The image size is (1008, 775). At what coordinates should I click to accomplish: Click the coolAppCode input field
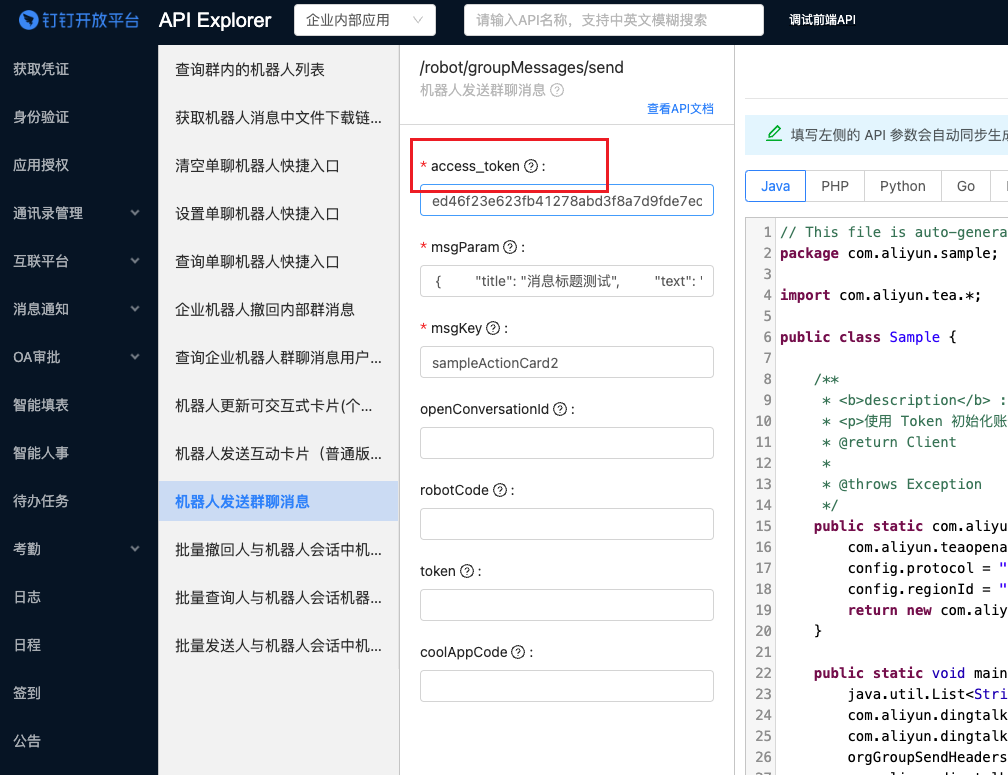click(x=567, y=686)
